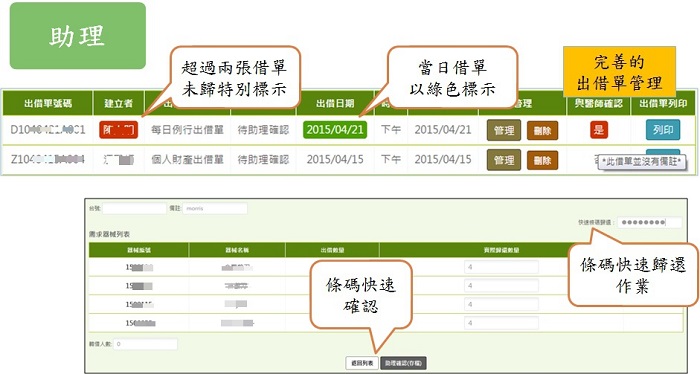Viewport: 700px width, 374px height.
Task: Click the 出借日期 column header
Action: (335, 104)
